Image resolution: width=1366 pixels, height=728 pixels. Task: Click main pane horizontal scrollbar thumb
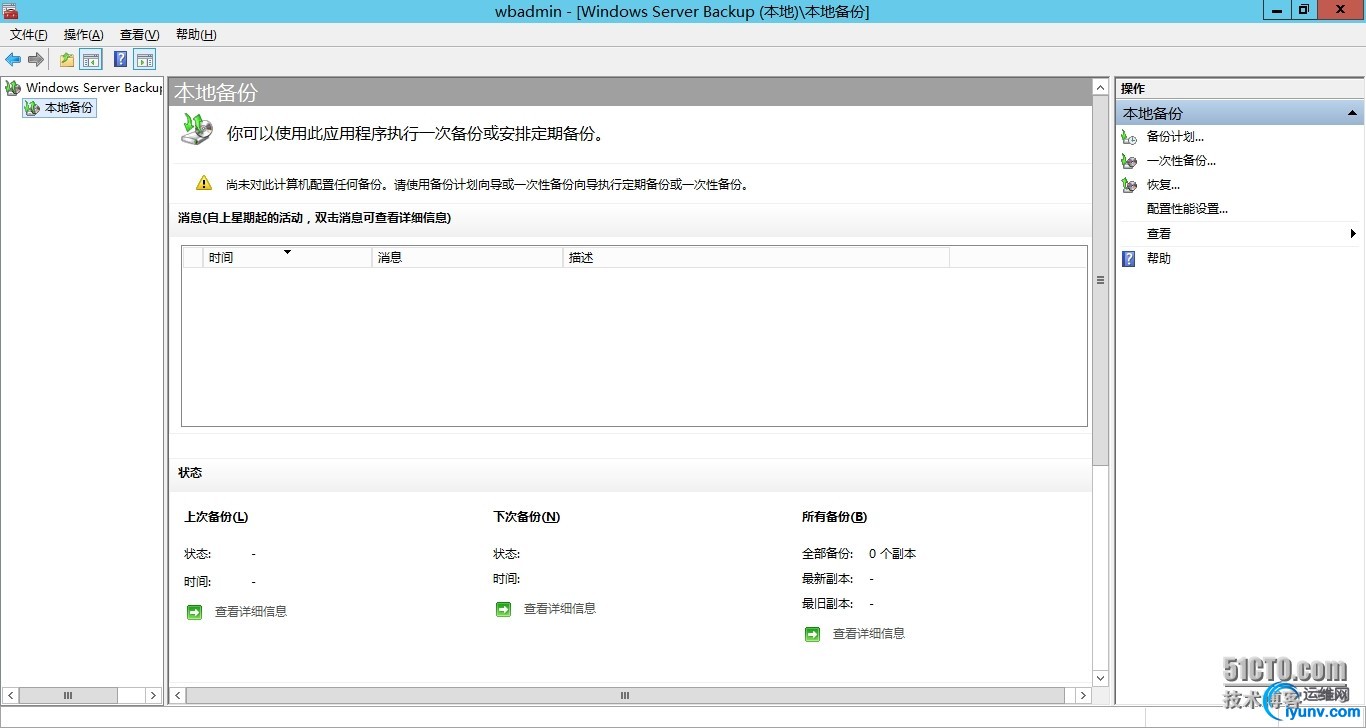[625, 695]
